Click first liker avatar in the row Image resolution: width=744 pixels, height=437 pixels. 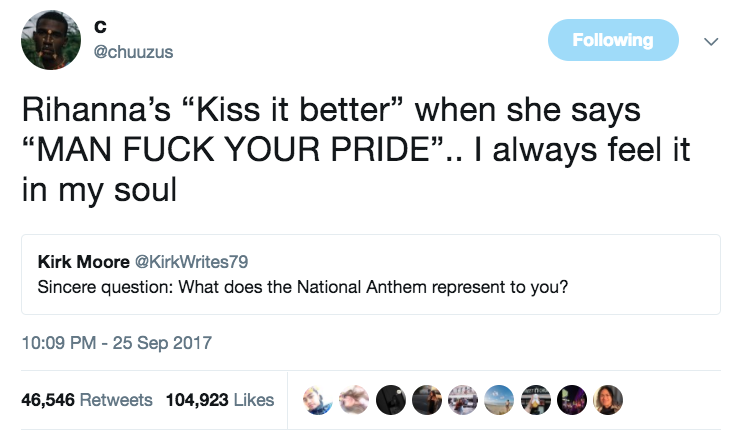click(318, 400)
